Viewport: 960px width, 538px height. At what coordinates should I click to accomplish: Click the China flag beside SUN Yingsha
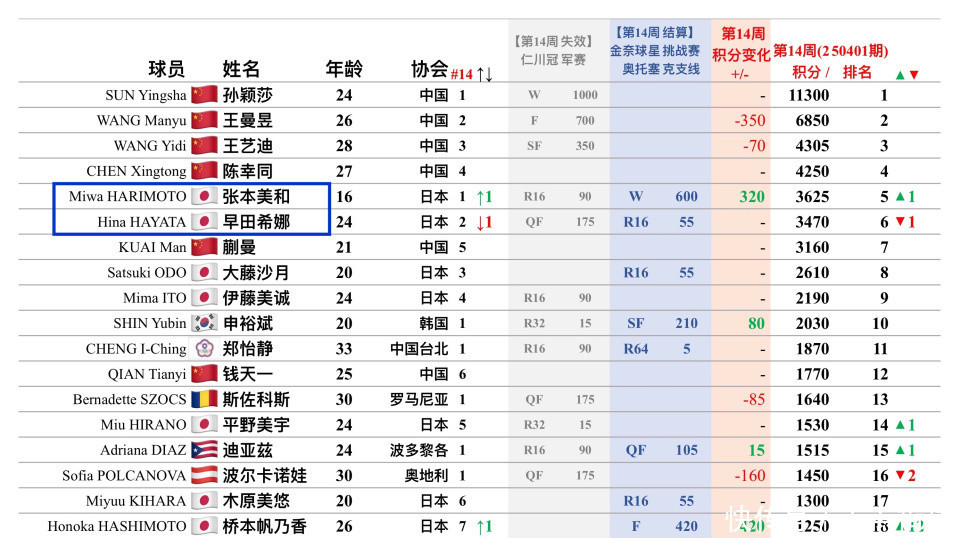tap(204, 95)
